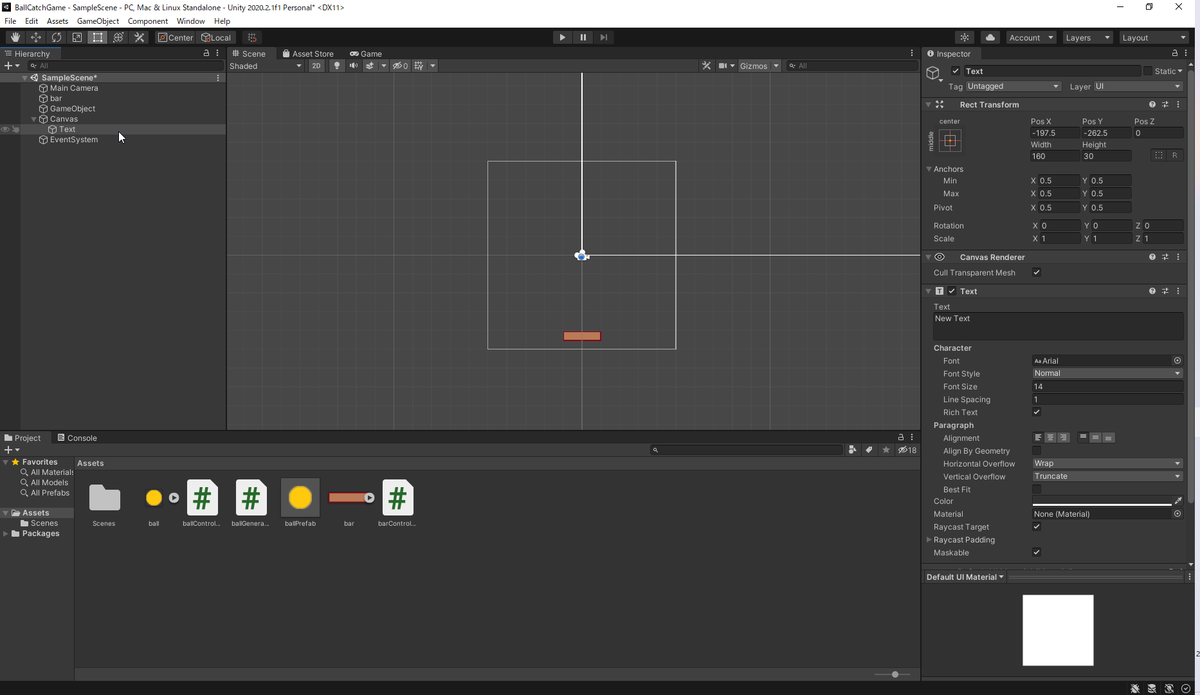This screenshot has height=695, width=1200.
Task: Open the File menu
Action: coord(10,21)
